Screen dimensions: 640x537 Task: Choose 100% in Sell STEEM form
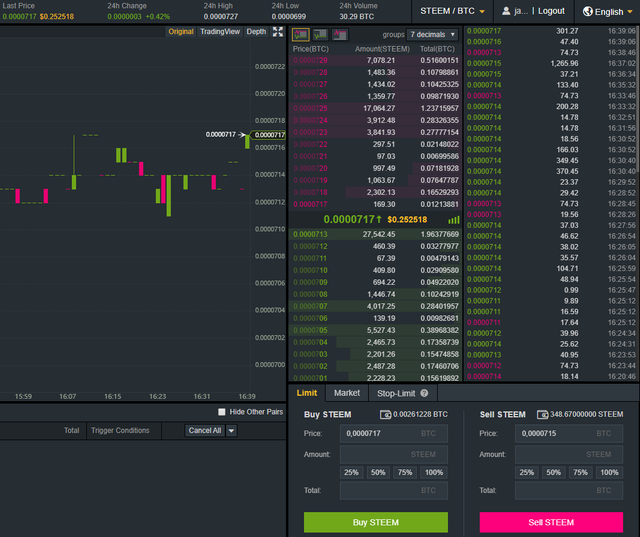click(x=609, y=473)
